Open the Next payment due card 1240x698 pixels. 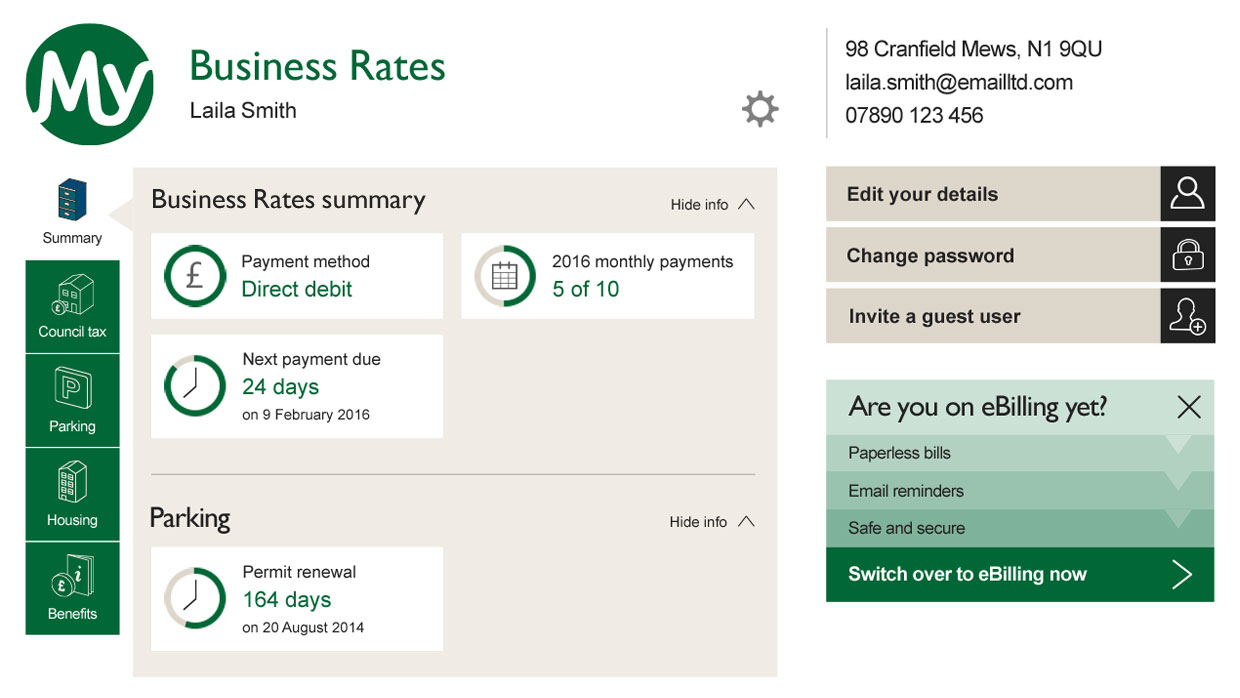(x=297, y=386)
